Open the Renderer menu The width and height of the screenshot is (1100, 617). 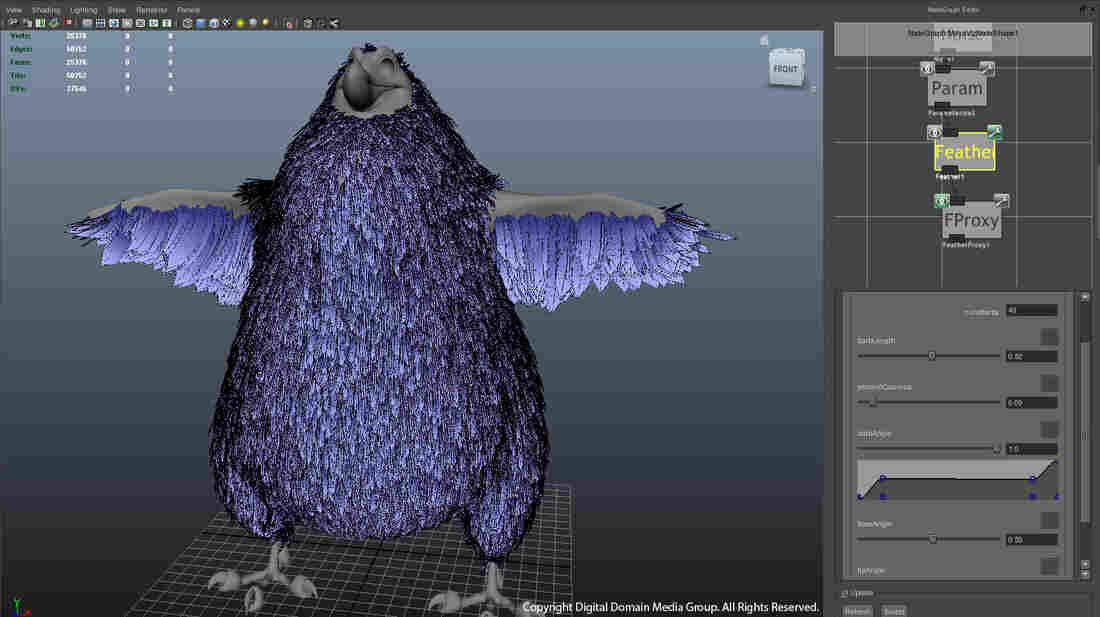tap(152, 10)
